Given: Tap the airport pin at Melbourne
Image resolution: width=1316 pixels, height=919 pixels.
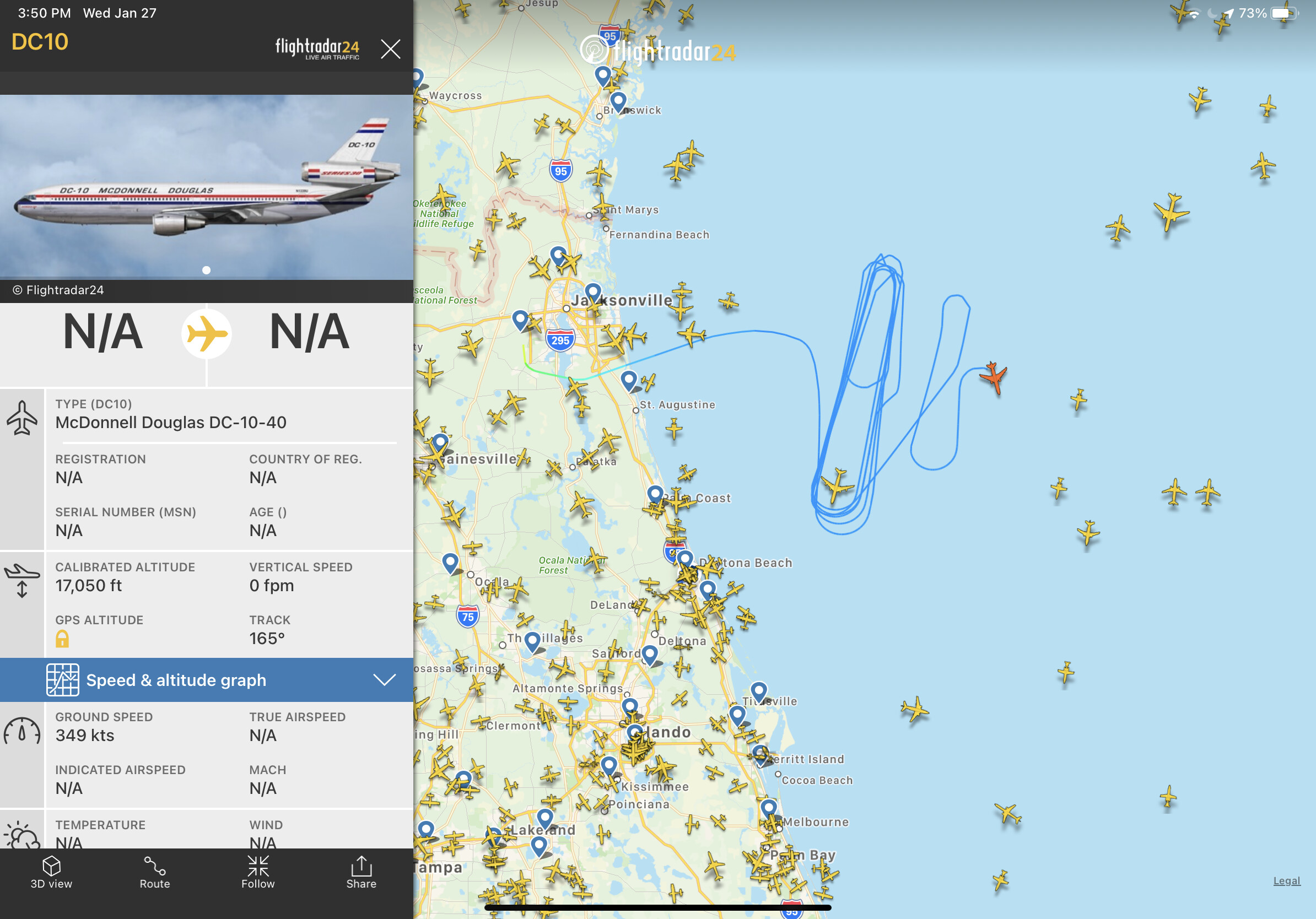Looking at the screenshot, I should tap(769, 808).
